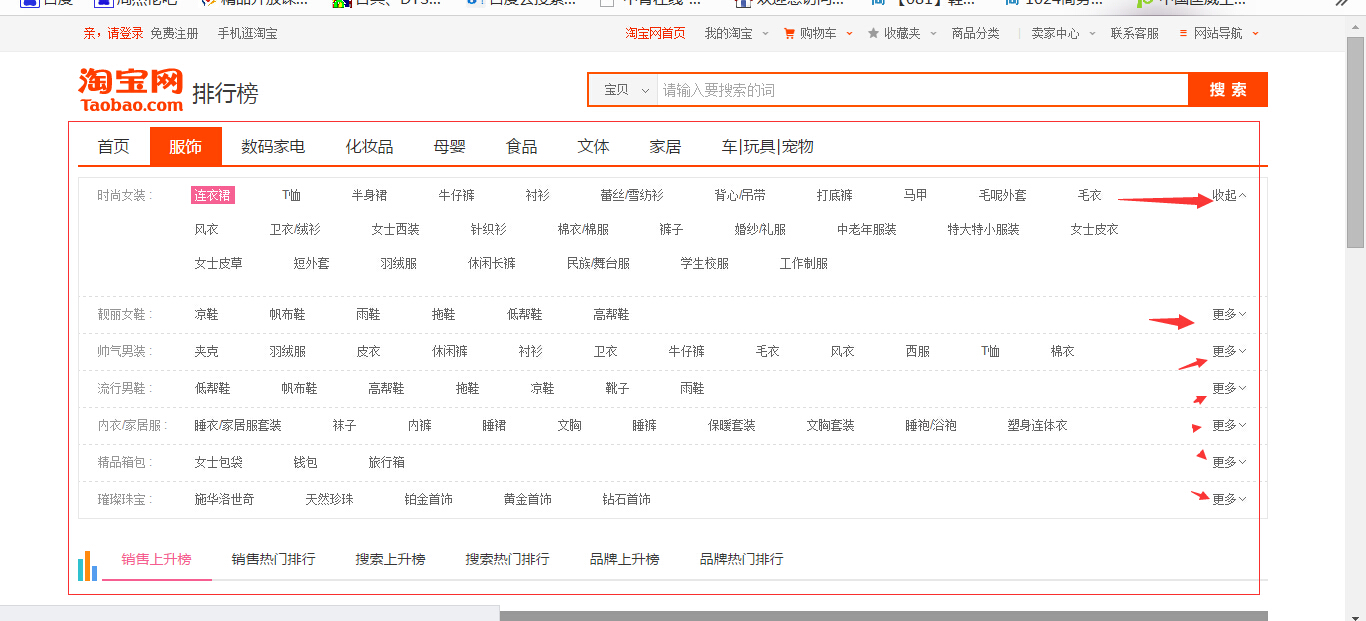Choose the 旅行箱 category
Screen dimensions: 1366x621
pyautogui.click(x=386, y=462)
